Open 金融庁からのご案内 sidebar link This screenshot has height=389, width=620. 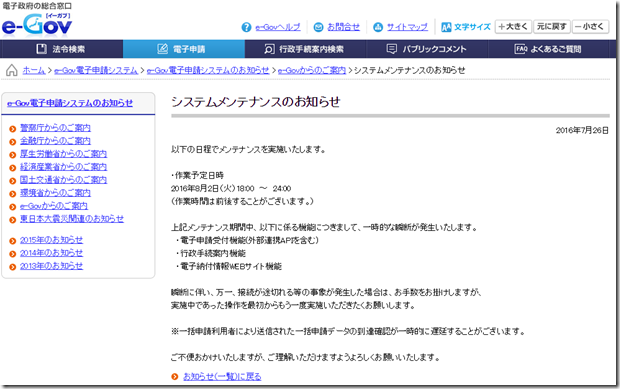click(x=55, y=141)
